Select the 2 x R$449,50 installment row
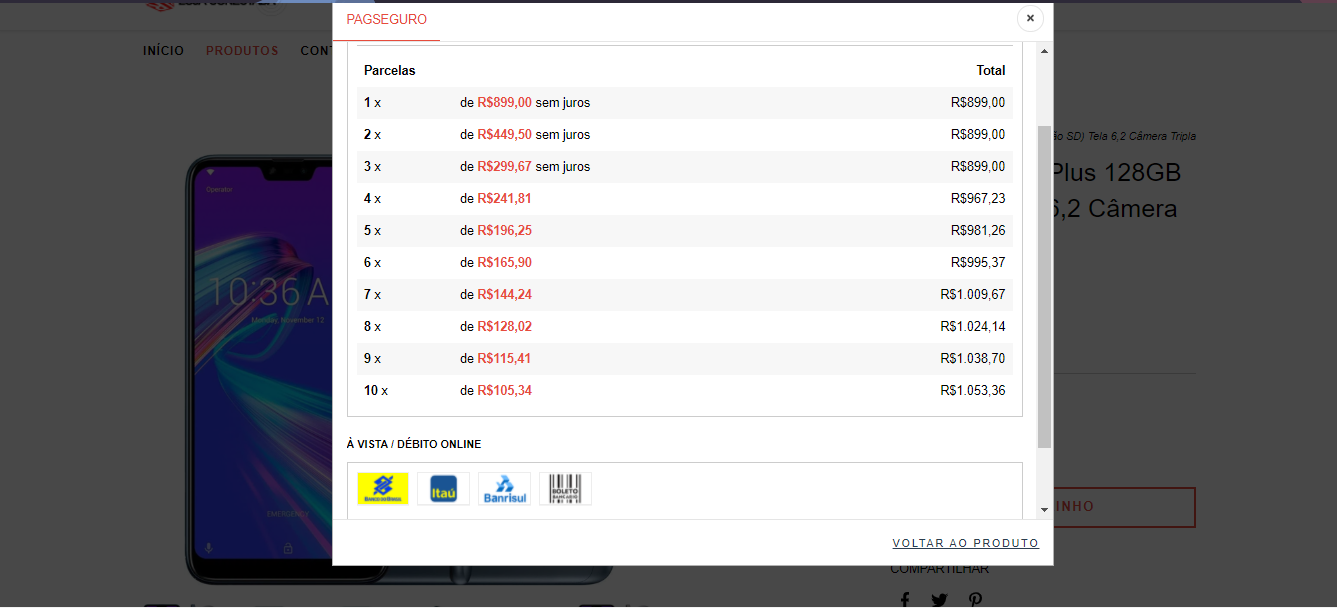The height and width of the screenshot is (608, 1337). [x=685, y=135]
